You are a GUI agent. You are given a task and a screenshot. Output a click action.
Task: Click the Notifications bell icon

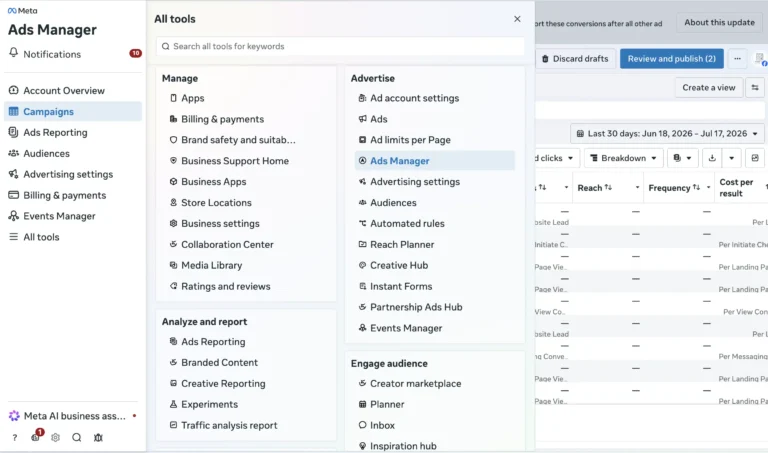pyautogui.click(x=14, y=53)
